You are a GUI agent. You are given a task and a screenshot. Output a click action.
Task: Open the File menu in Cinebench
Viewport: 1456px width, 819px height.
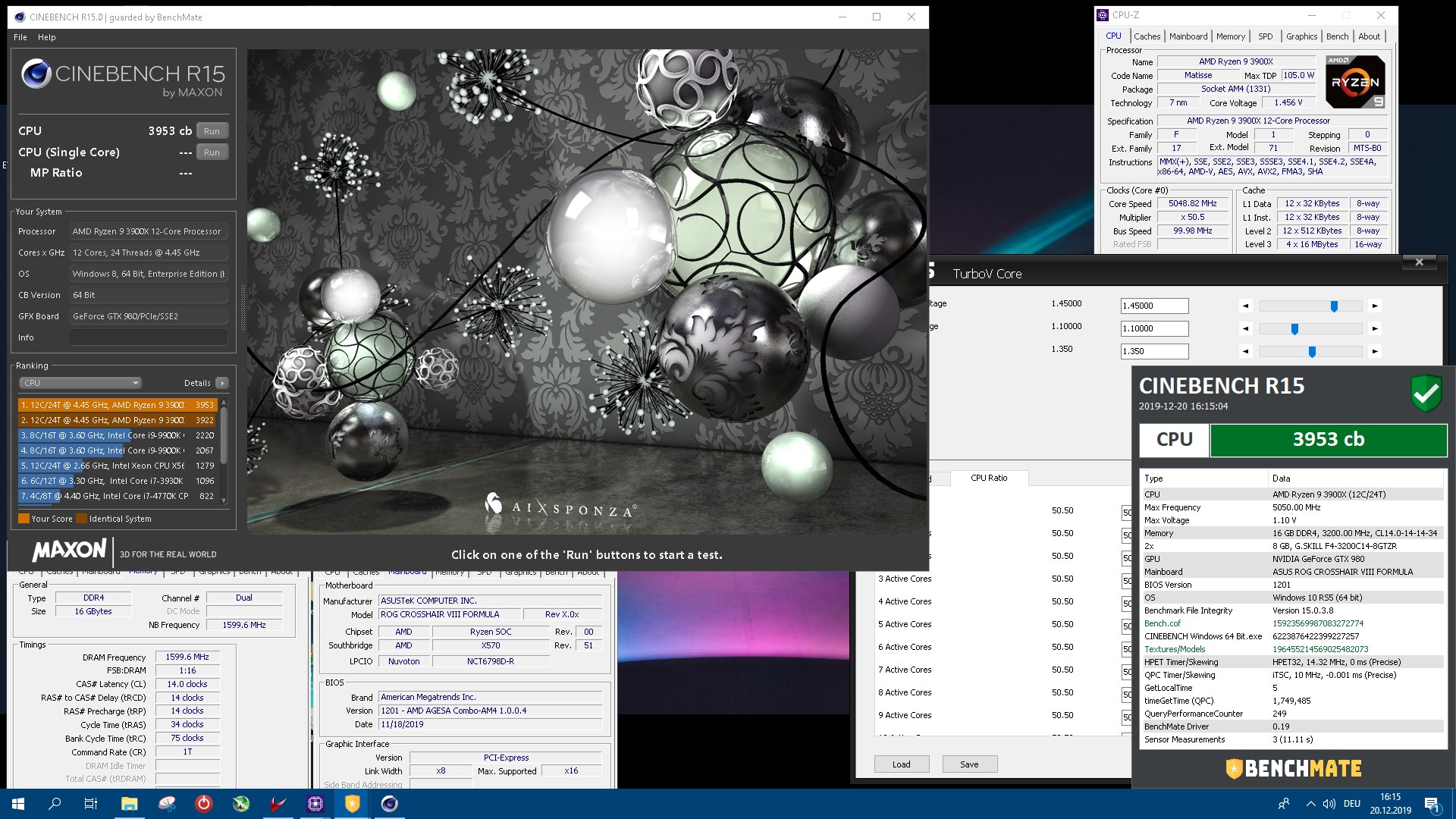(20, 37)
